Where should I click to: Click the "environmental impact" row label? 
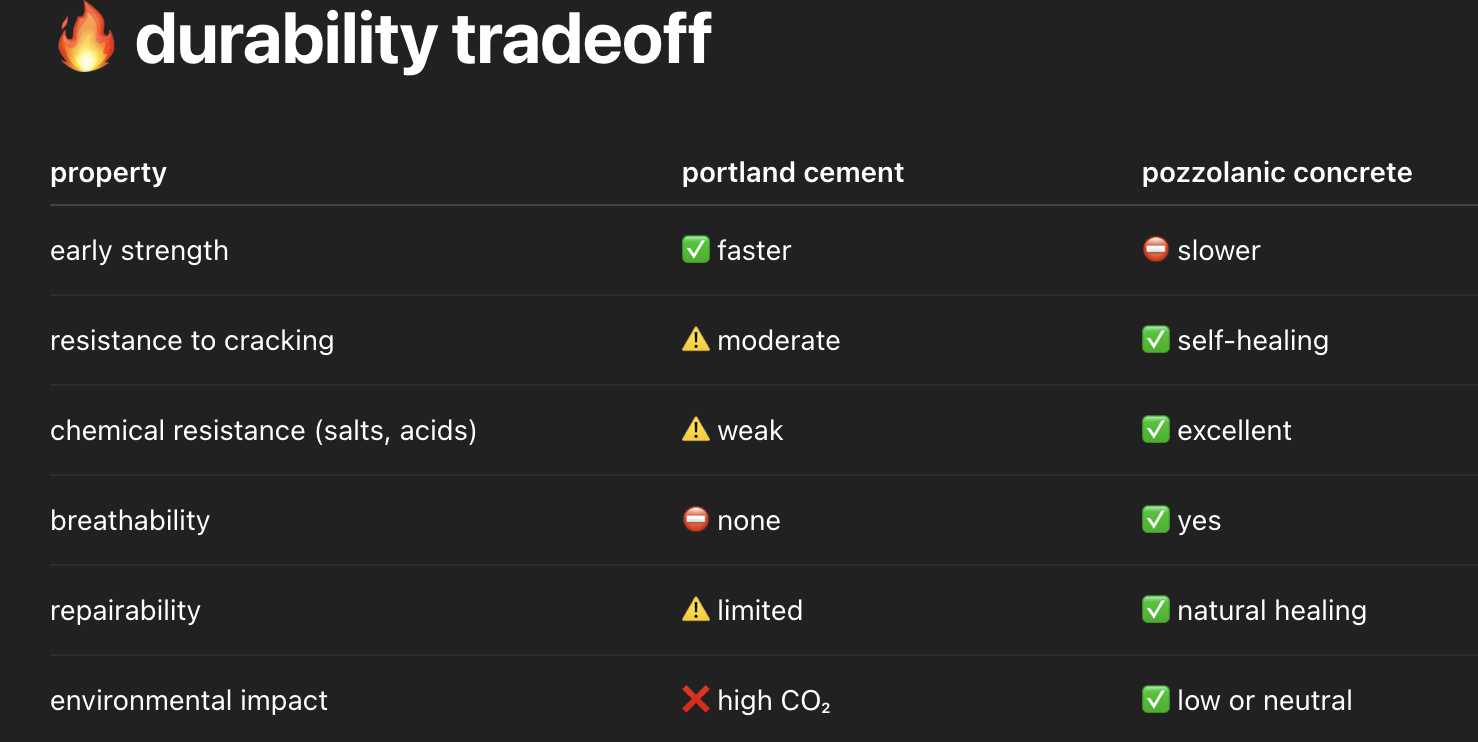tap(188, 701)
